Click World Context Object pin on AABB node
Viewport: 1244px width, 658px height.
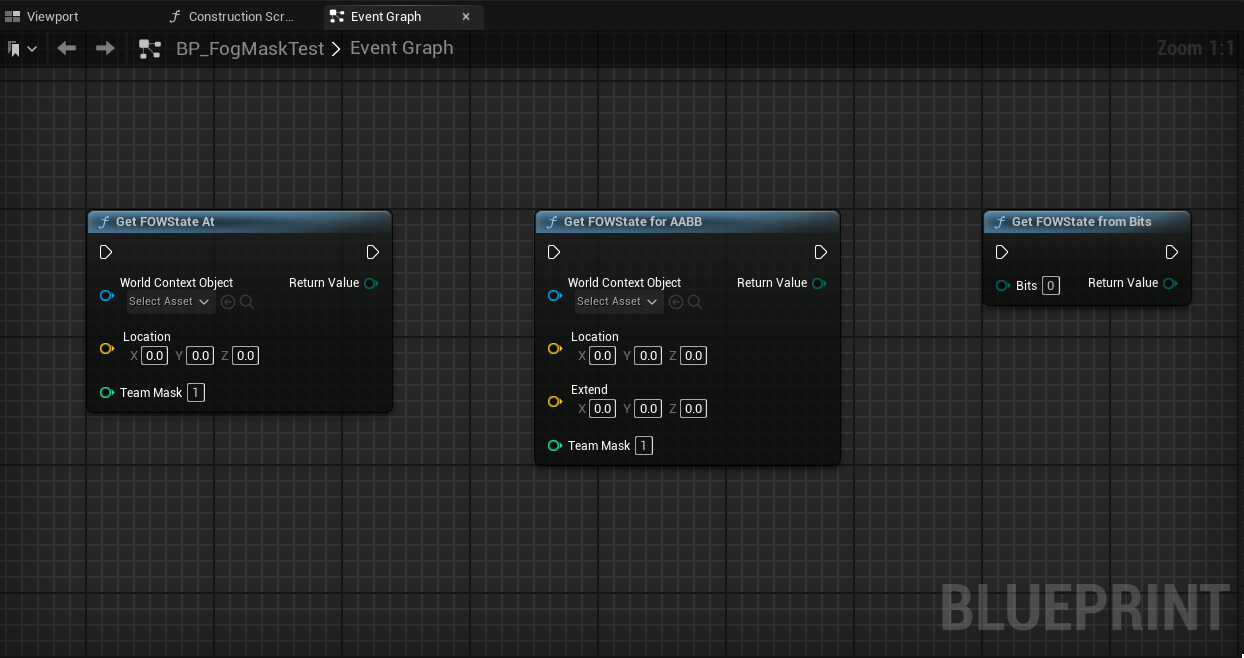pos(555,296)
